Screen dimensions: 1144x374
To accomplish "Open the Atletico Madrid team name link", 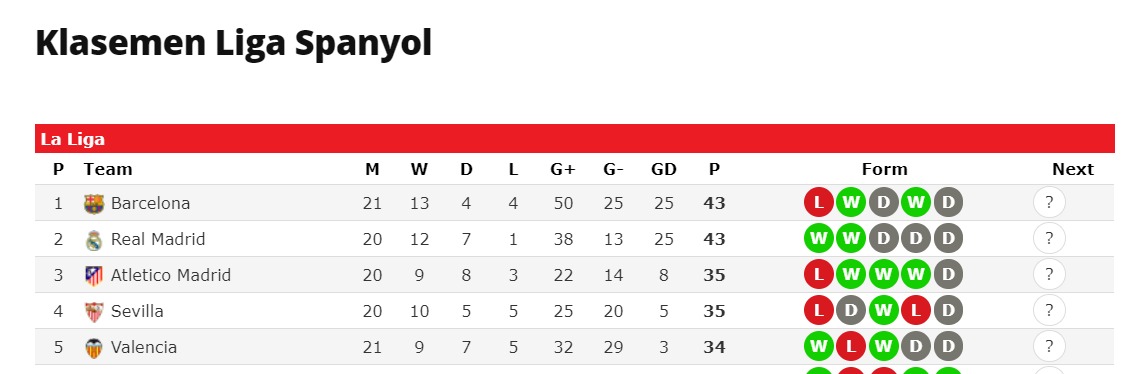I will (x=171, y=276).
